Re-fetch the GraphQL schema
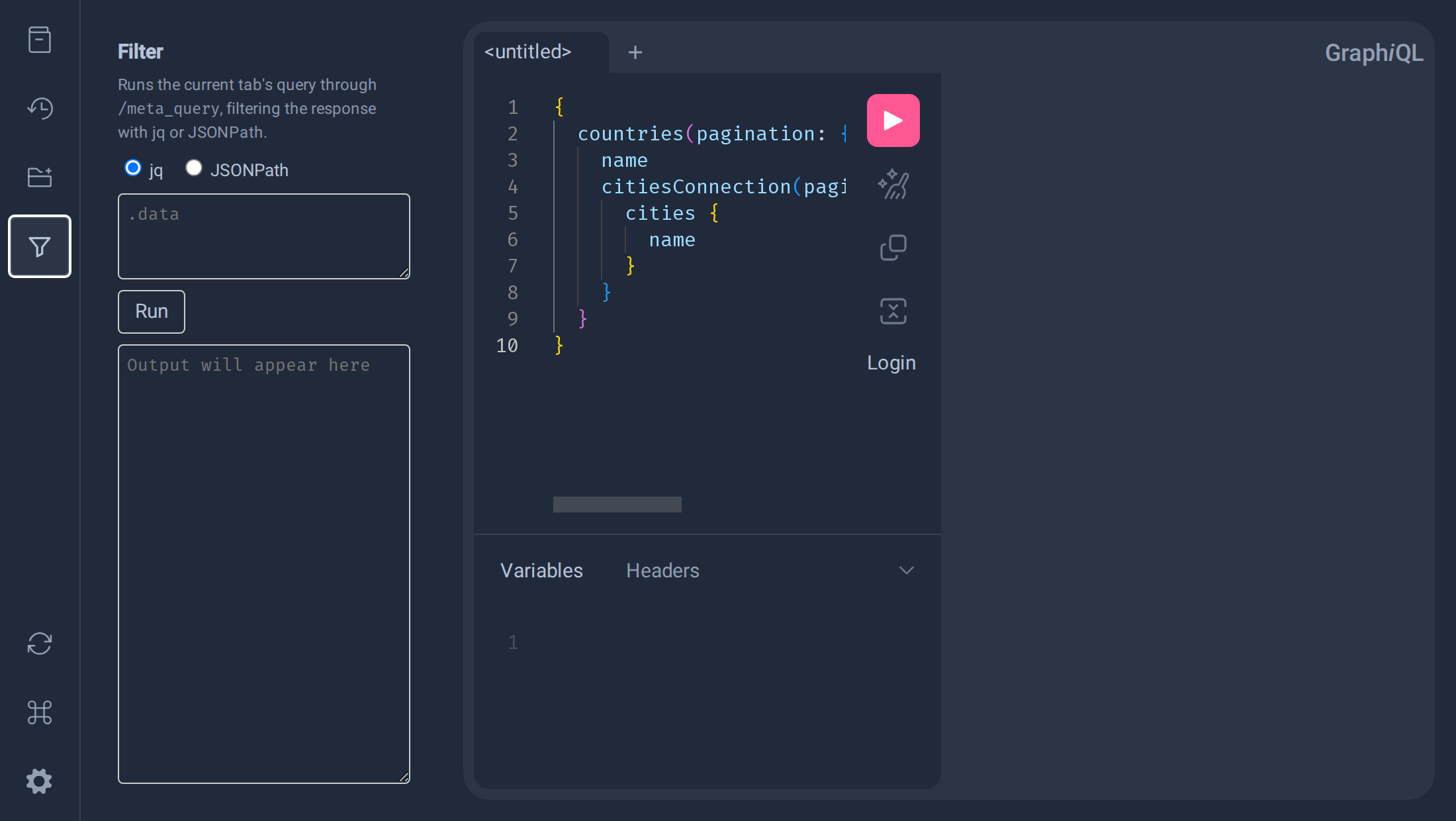This screenshot has height=821, width=1456. coord(40,644)
